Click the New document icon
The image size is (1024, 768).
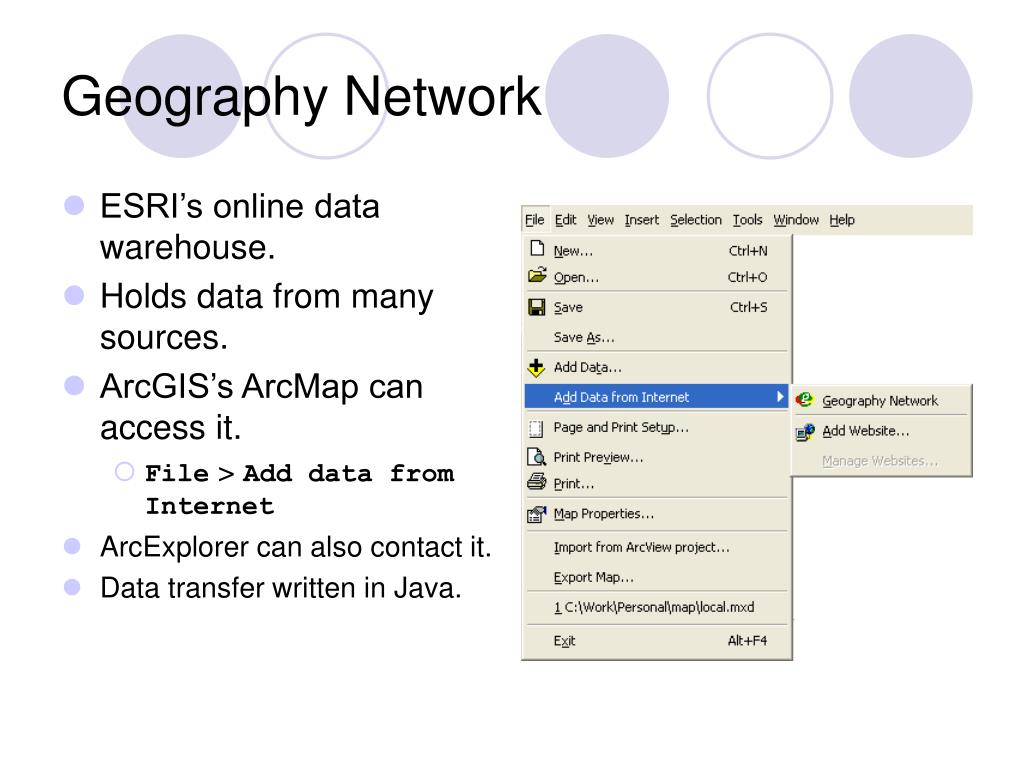[x=537, y=248]
